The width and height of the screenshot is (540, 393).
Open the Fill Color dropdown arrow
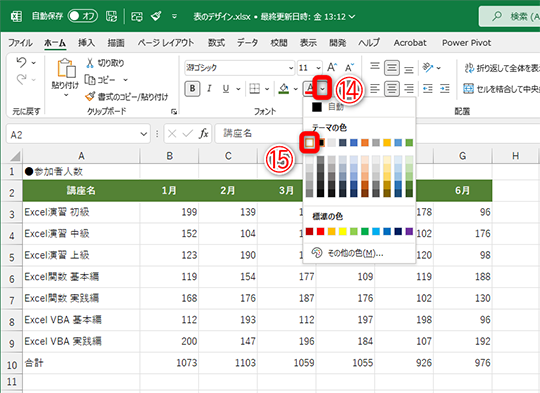(295, 89)
